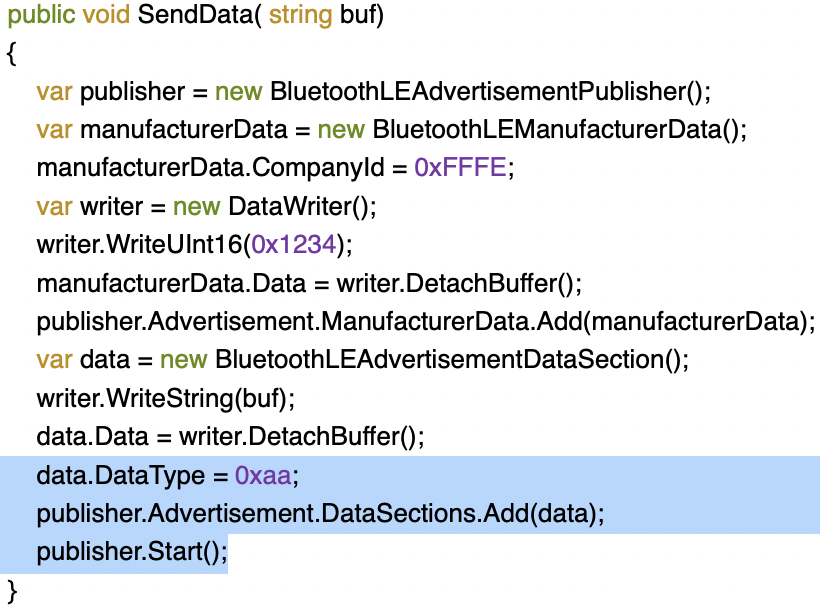This screenshot has height=610, width=820.
Task: Click the opening curly brace
Action: point(11,54)
